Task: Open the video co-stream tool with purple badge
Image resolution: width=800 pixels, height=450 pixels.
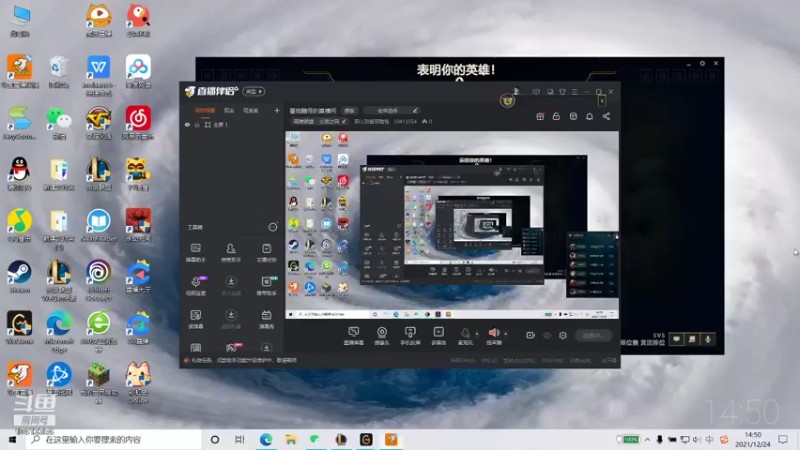Action: (x=195, y=286)
